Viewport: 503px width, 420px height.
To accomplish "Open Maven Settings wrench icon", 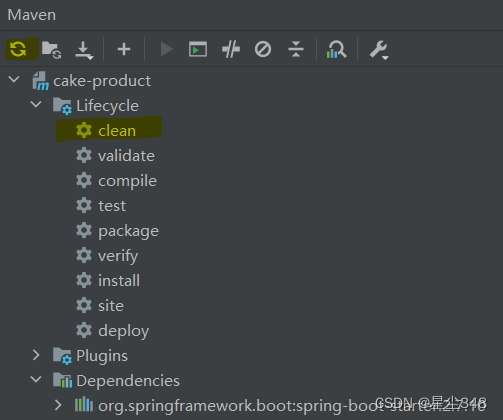I will pyautogui.click(x=379, y=50).
